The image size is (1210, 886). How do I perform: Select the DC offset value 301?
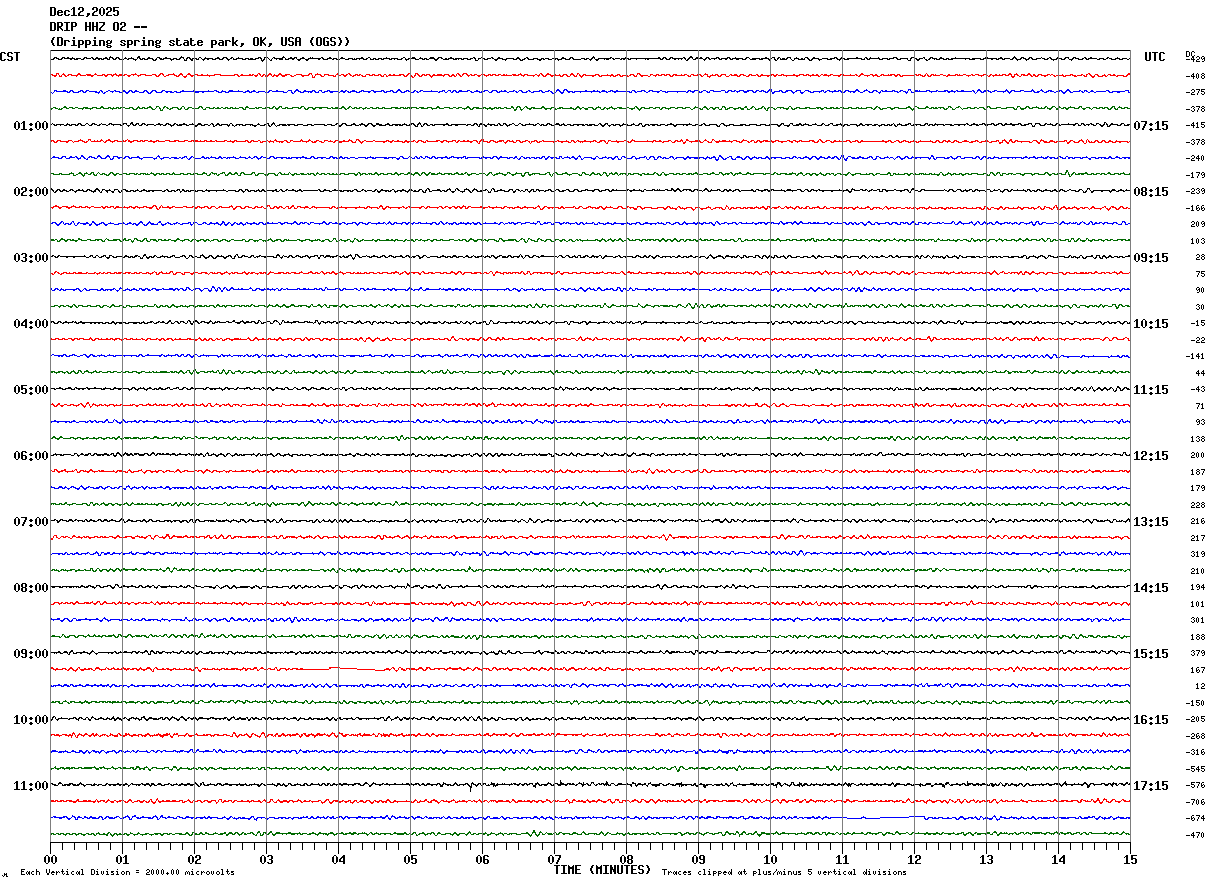coord(1197,620)
